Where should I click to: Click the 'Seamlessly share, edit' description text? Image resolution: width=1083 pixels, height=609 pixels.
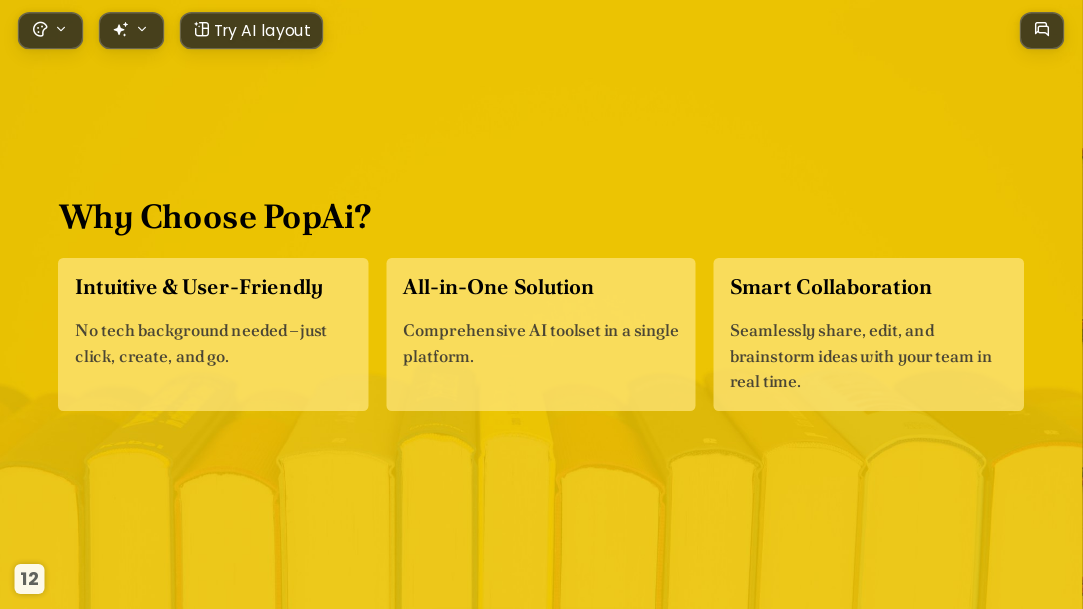coord(861,356)
